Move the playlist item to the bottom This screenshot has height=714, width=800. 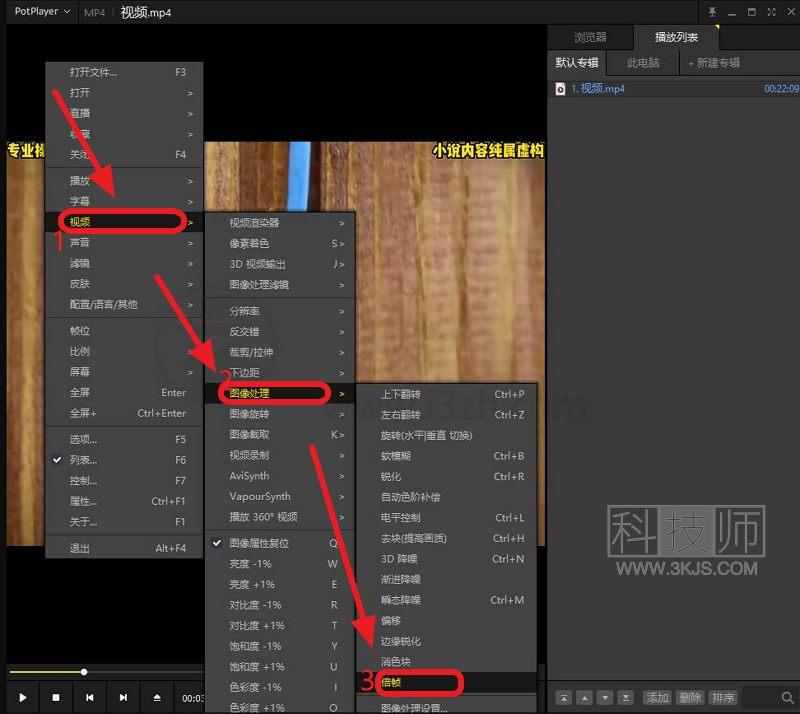pyautogui.click(x=626, y=697)
